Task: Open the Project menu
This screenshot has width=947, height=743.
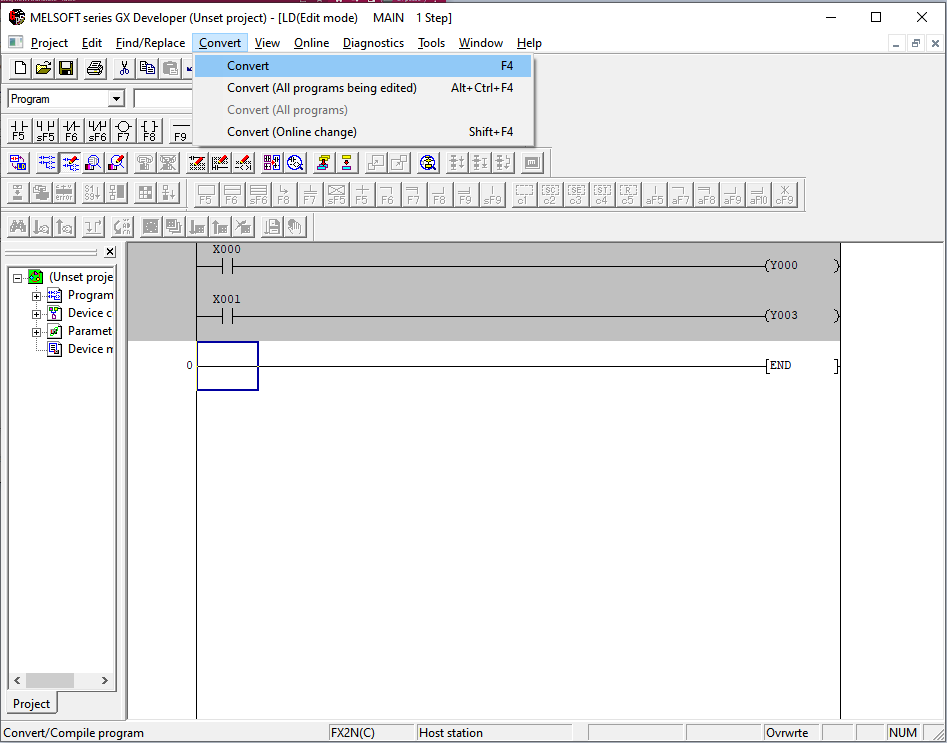Action: (50, 43)
